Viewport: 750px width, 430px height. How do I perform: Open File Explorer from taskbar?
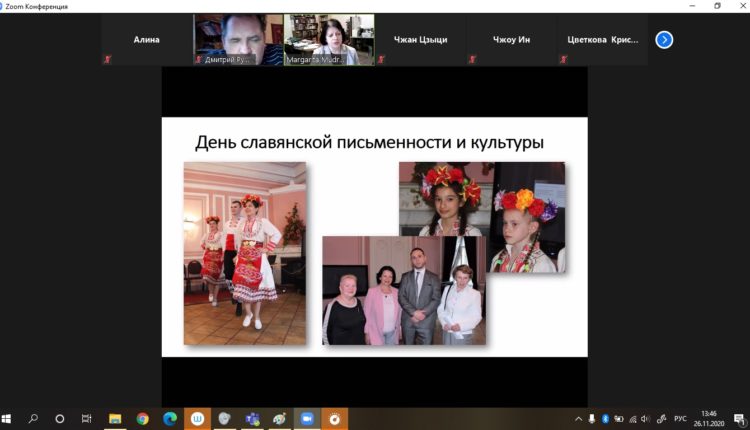[x=115, y=419]
